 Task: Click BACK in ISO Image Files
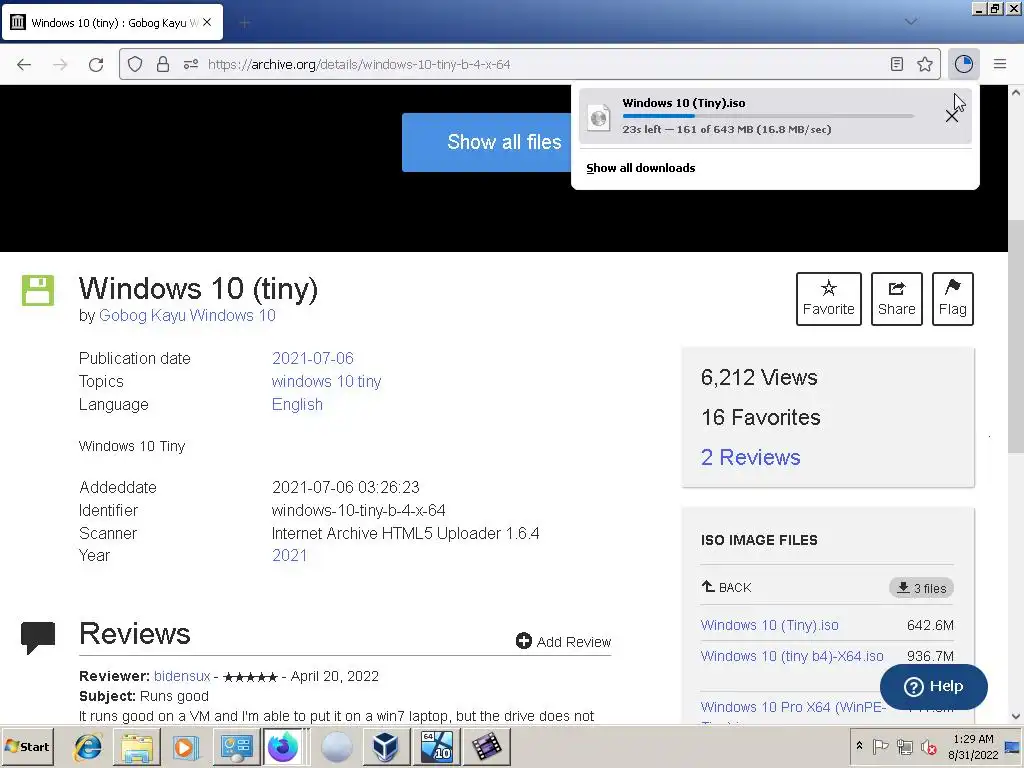tap(726, 587)
